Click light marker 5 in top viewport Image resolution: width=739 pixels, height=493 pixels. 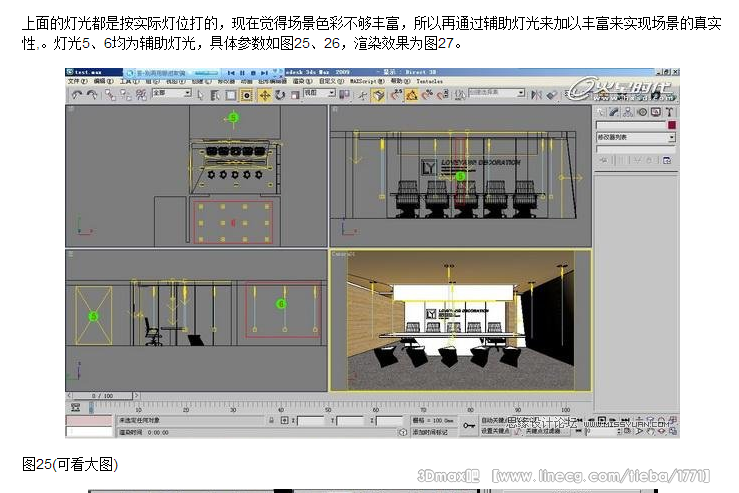(x=233, y=117)
